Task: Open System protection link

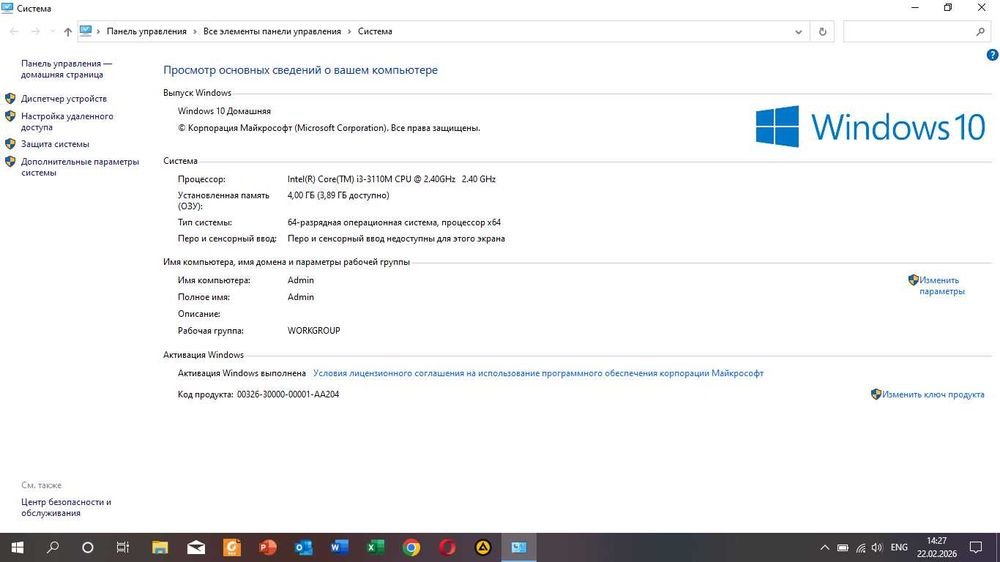Action: click(55, 144)
